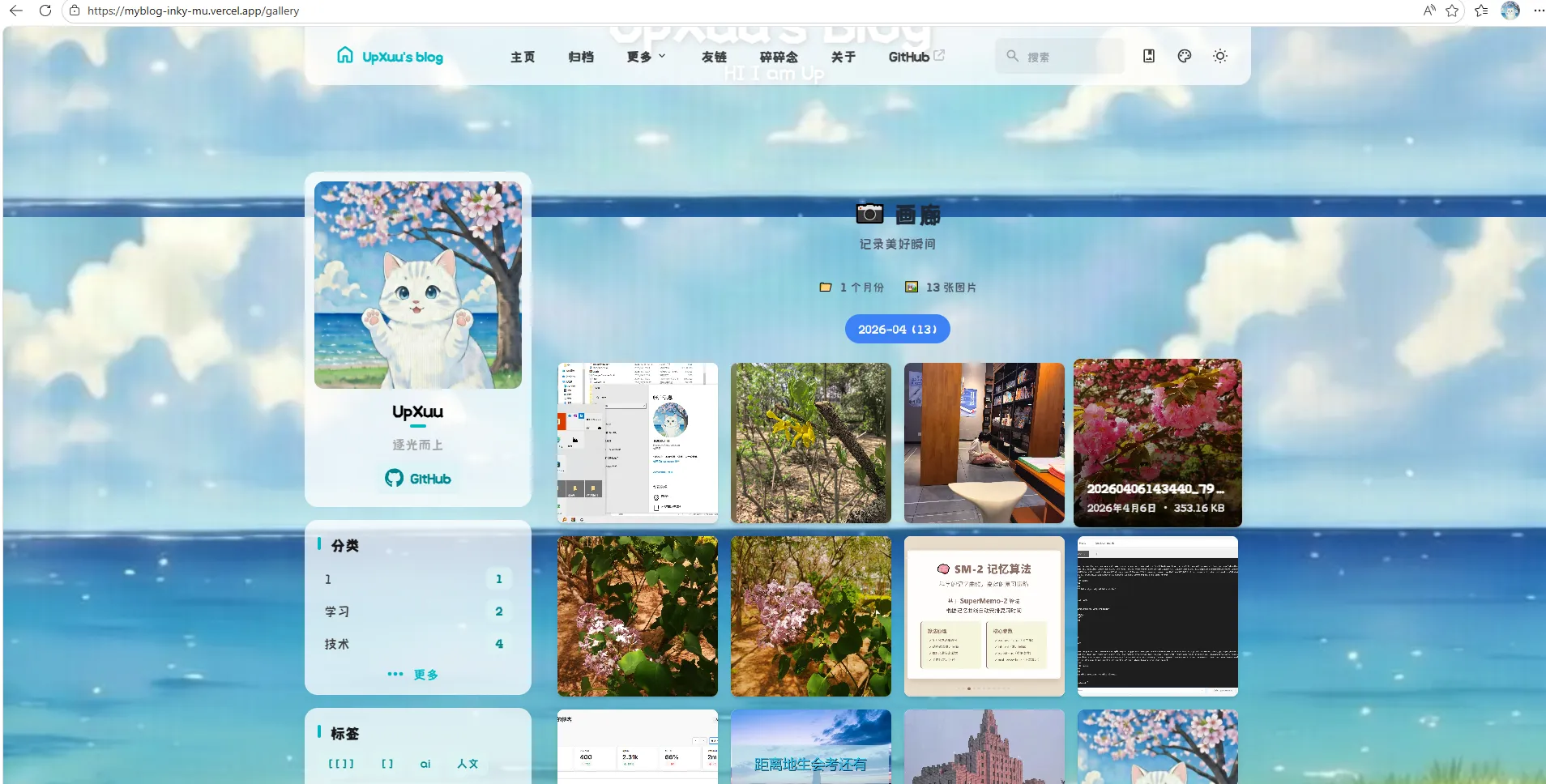
Task: Open the bookstore interior photo thumbnail
Action: (984, 443)
